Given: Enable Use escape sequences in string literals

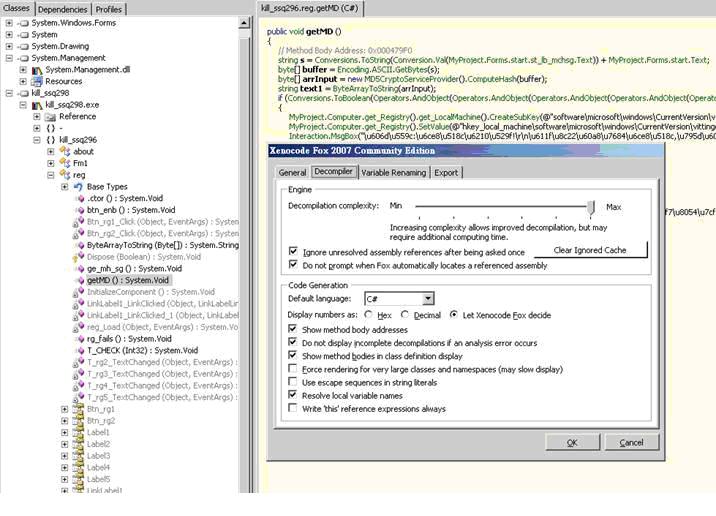Looking at the screenshot, I should (293, 381).
